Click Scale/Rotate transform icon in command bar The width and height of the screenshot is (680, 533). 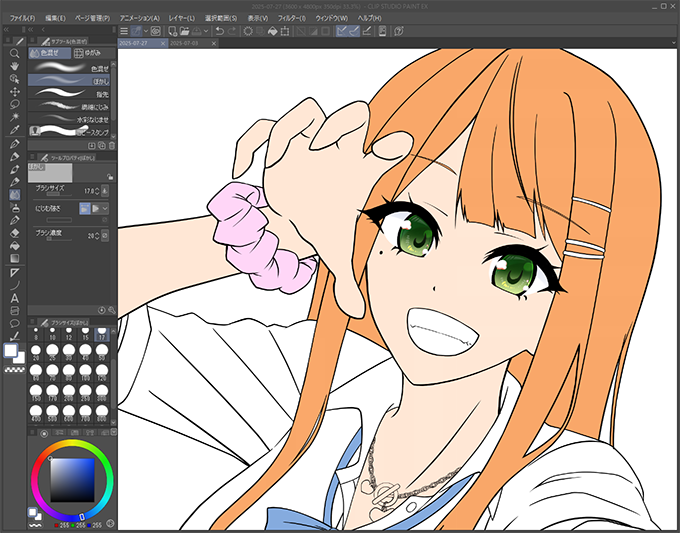pos(285,31)
